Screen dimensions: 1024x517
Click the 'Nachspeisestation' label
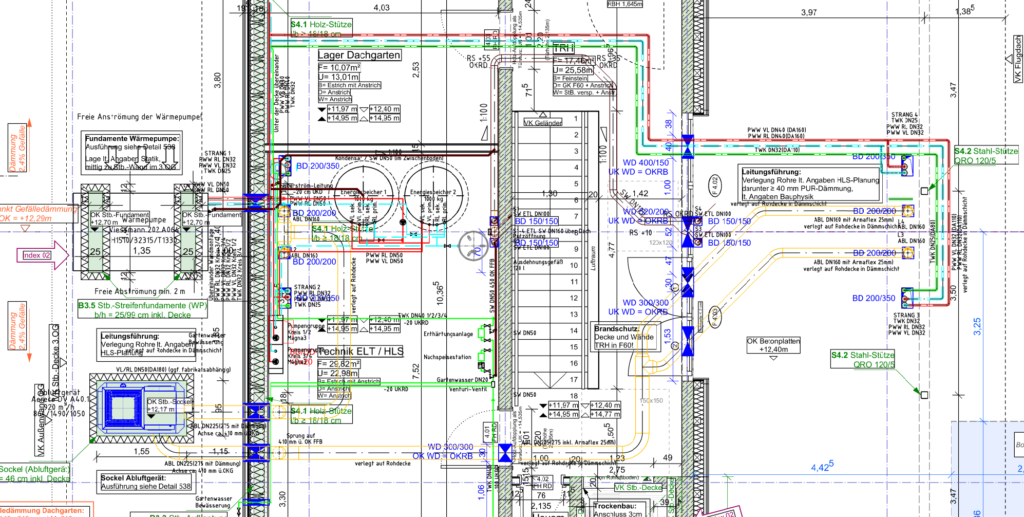[x=446, y=358]
